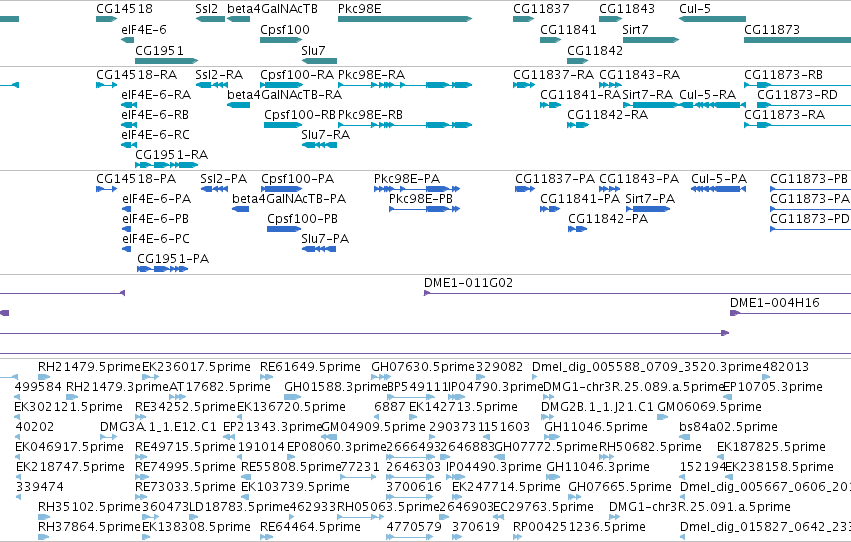851x542 pixels.
Task: Click the CG11841 gene label
Action: pos(568,30)
